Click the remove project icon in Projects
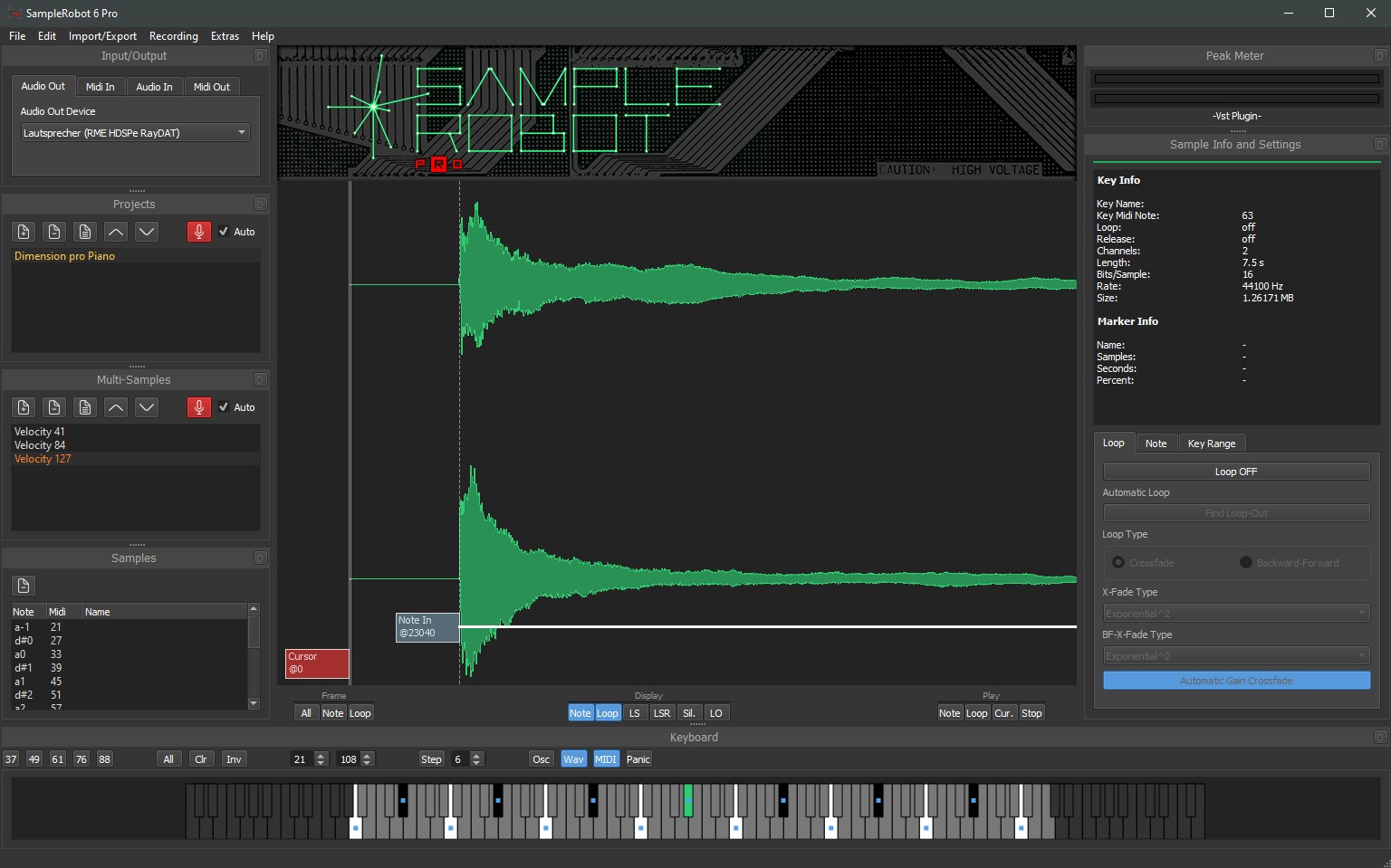The height and width of the screenshot is (868, 1391). click(54, 232)
